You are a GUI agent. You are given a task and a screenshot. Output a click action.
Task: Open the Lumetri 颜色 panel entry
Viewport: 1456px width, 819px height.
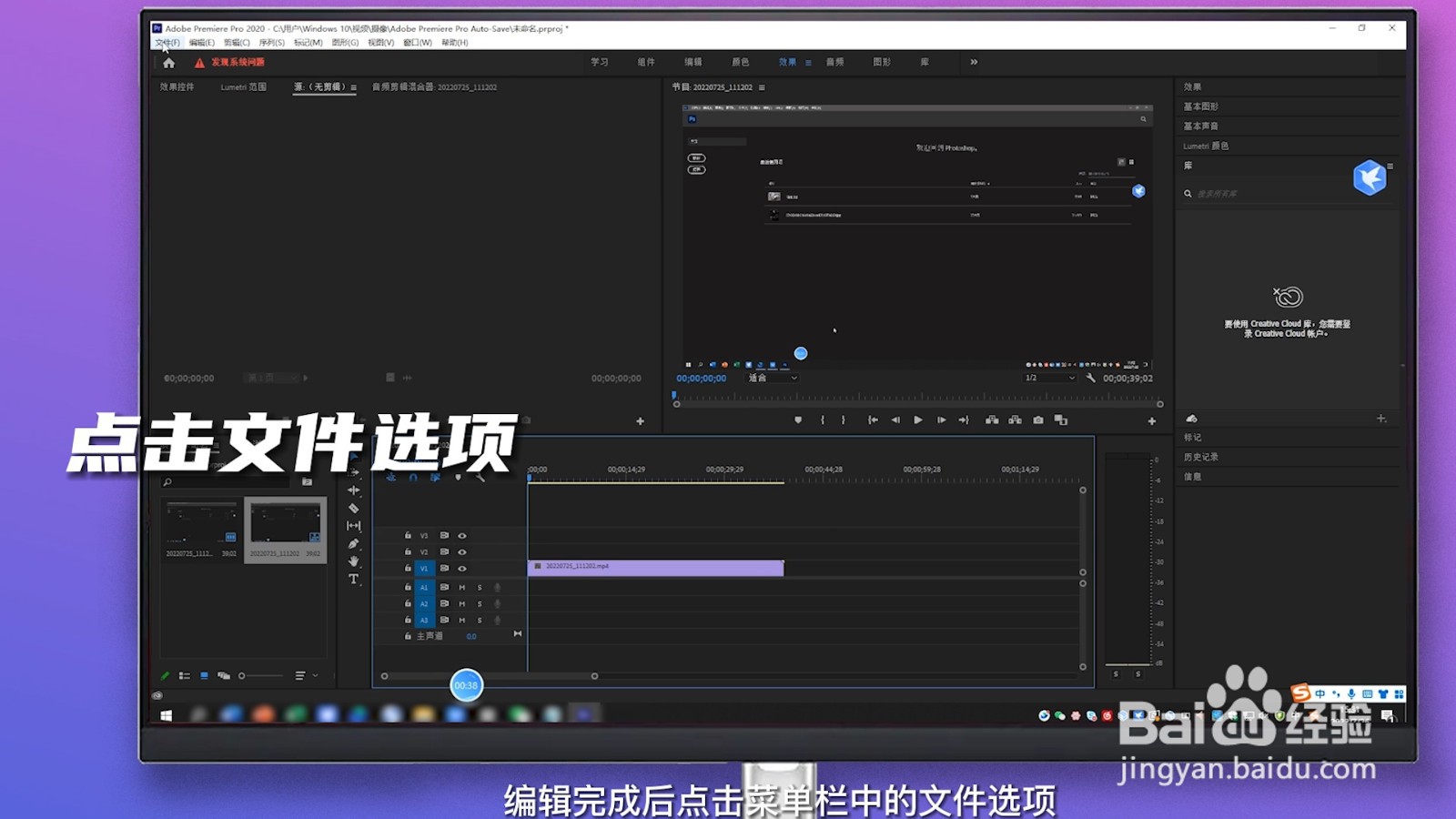[1205, 145]
